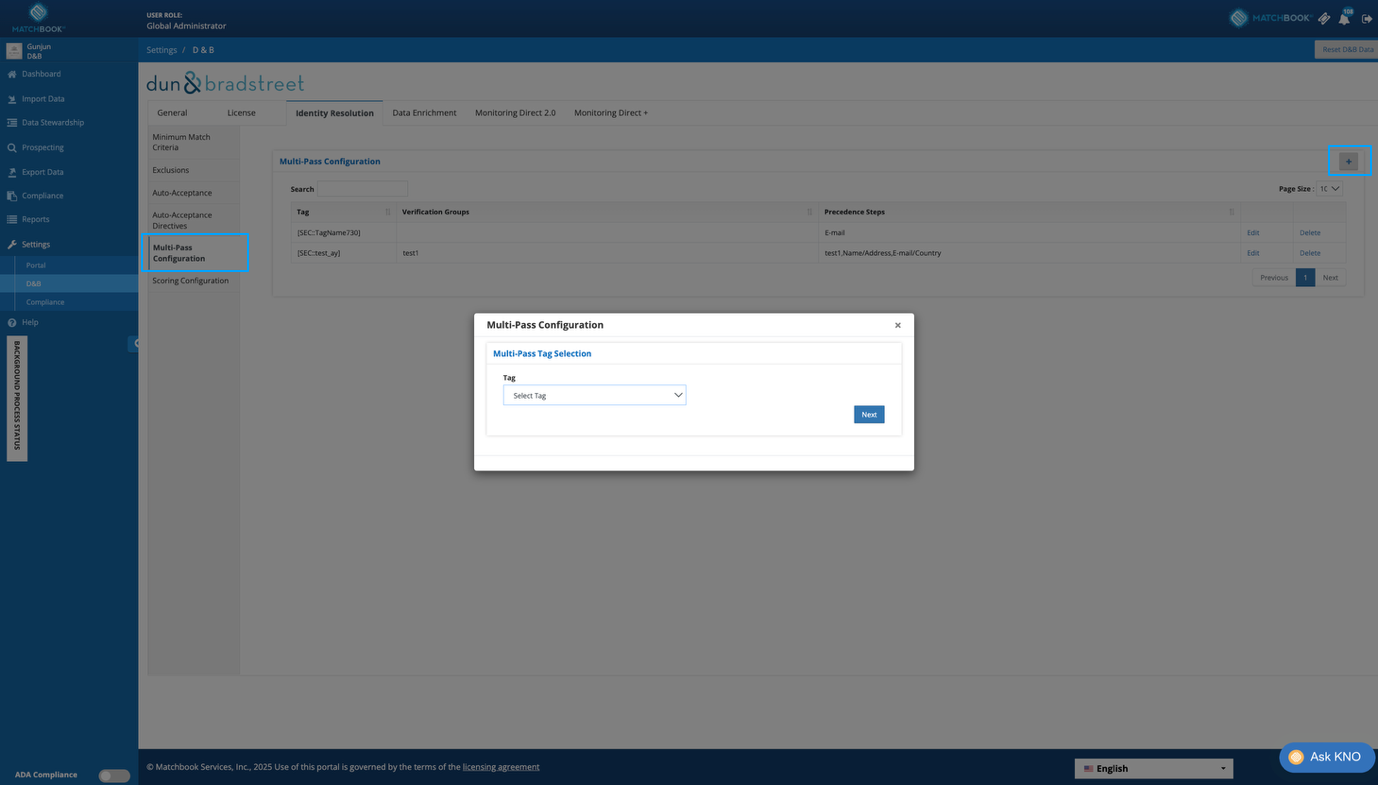
Task: Switch to the Monitoring Direct + tab
Action: tap(611, 113)
